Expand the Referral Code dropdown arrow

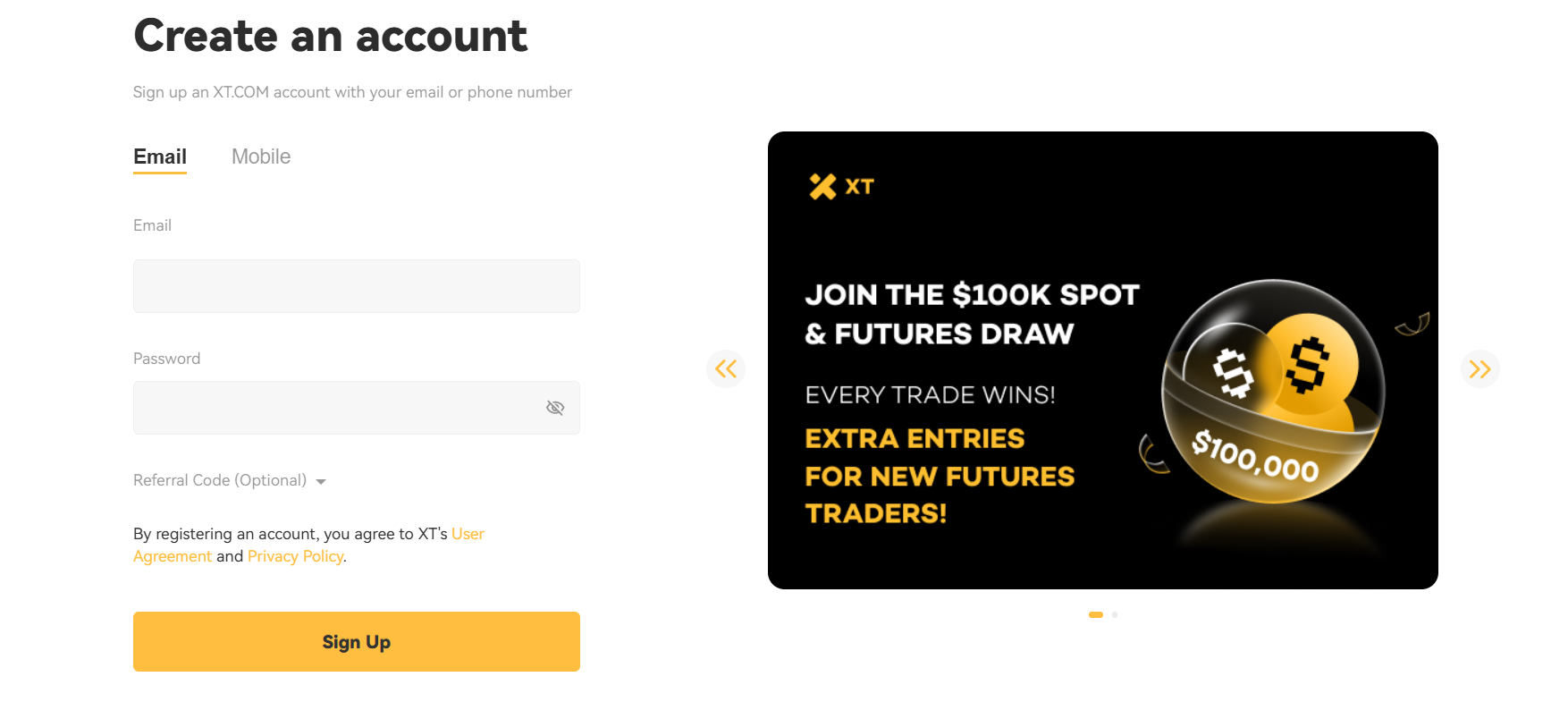click(x=321, y=481)
